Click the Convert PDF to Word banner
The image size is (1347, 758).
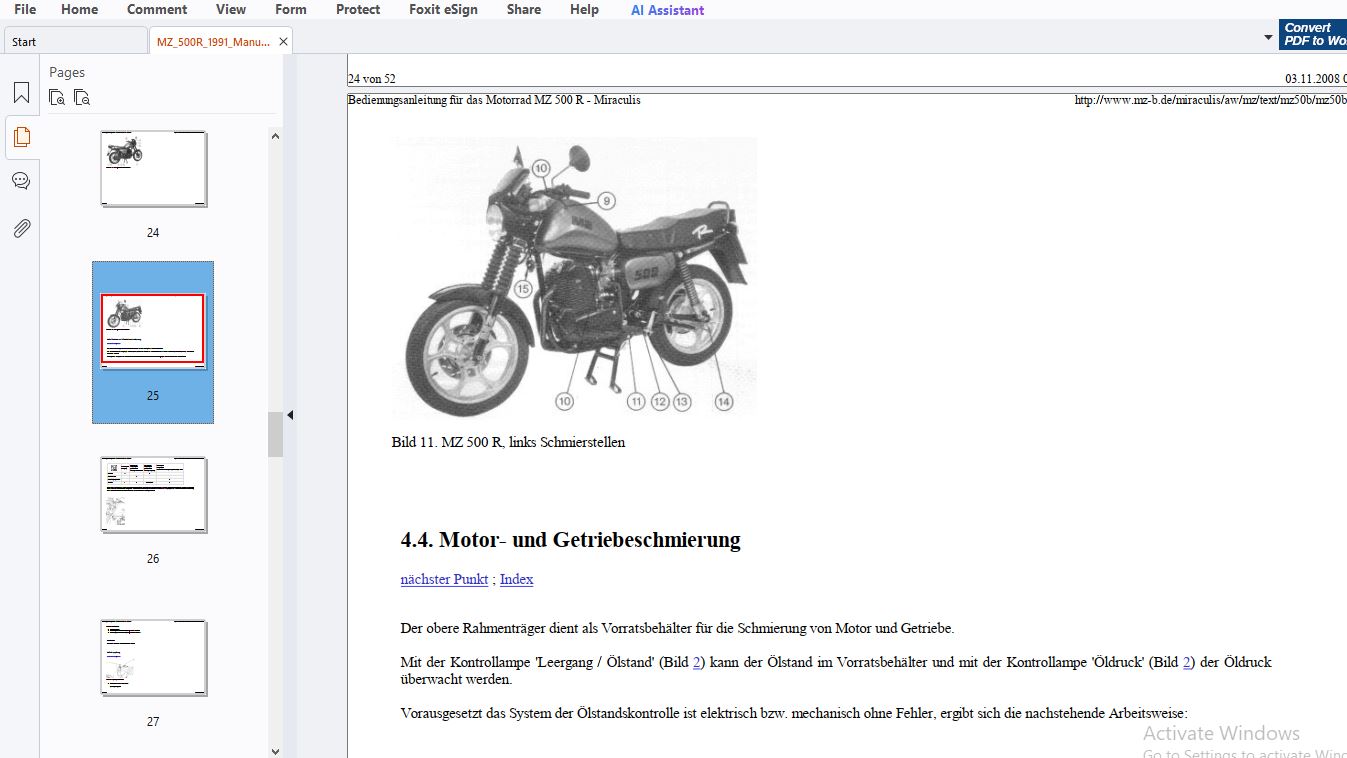[x=1313, y=34]
